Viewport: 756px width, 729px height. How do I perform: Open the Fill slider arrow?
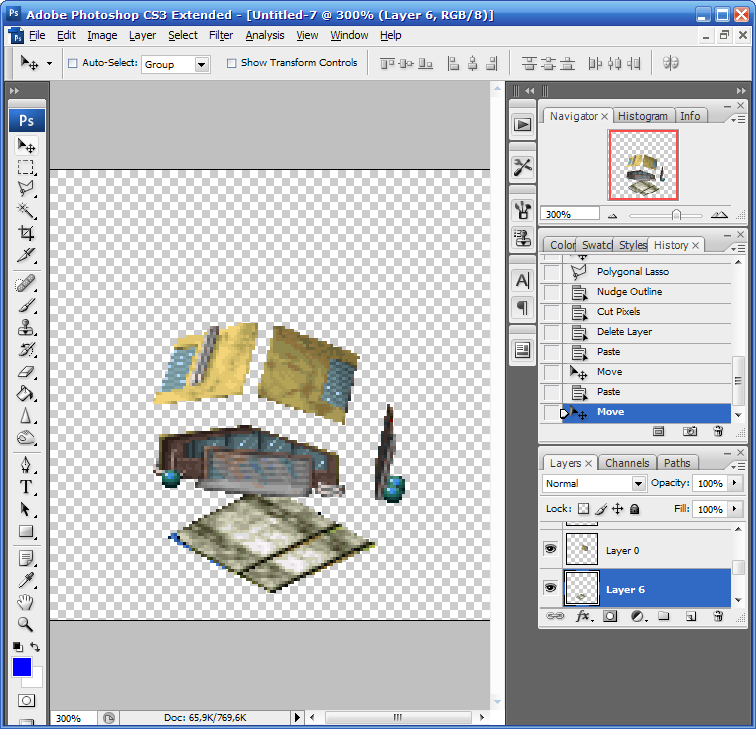click(735, 509)
